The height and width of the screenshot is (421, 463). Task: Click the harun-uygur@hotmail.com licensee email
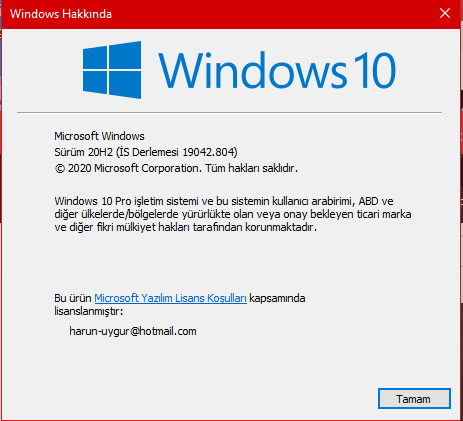133,331
